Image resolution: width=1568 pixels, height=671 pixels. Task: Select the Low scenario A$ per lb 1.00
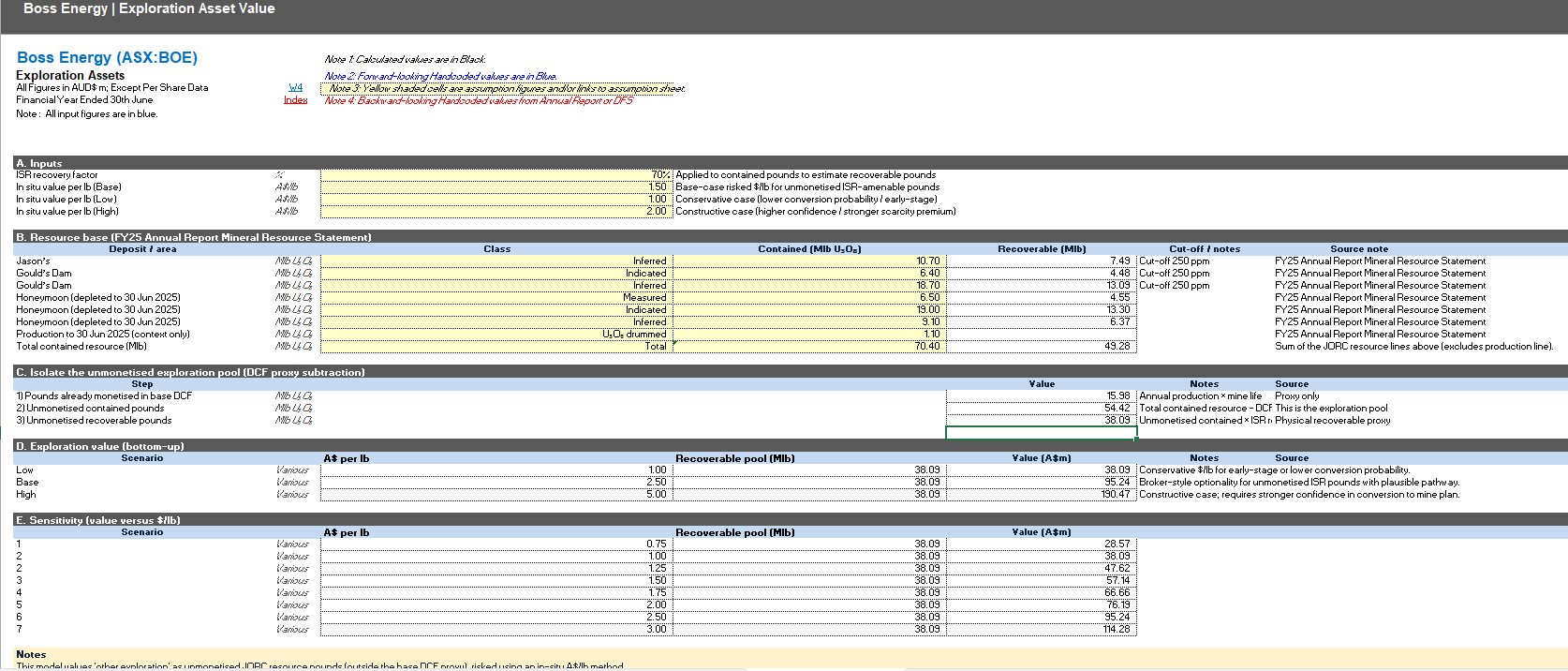click(496, 470)
